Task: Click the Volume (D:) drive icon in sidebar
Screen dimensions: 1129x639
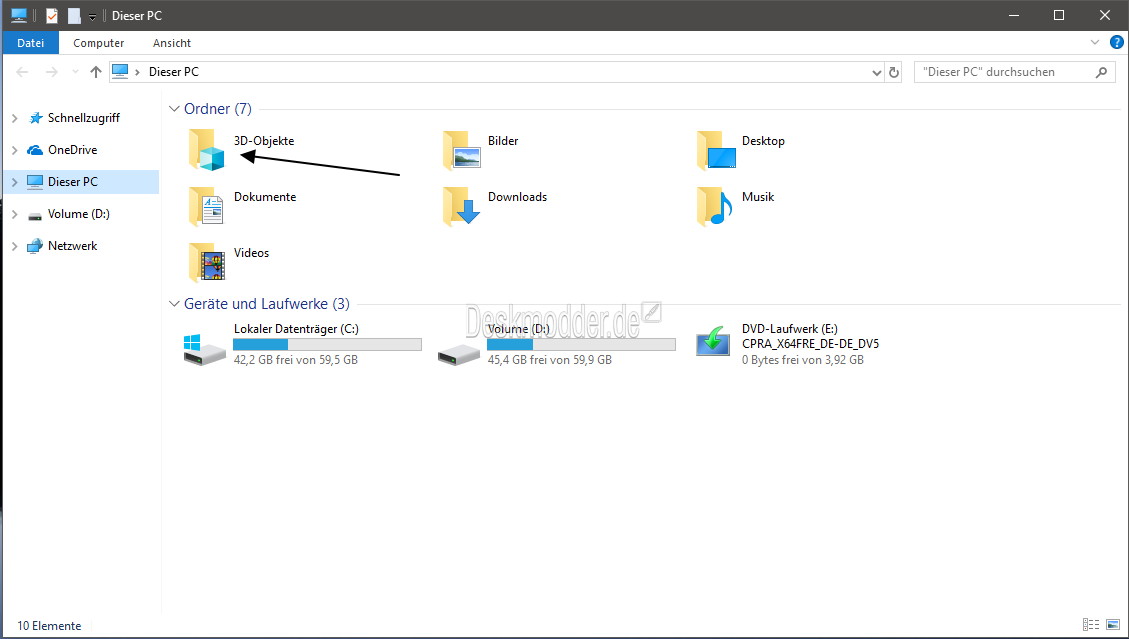Action: (x=35, y=215)
